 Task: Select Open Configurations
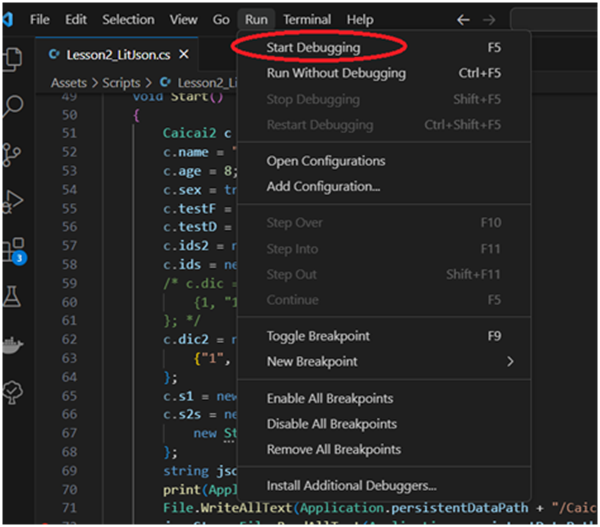pyautogui.click(x=384, y=161)
